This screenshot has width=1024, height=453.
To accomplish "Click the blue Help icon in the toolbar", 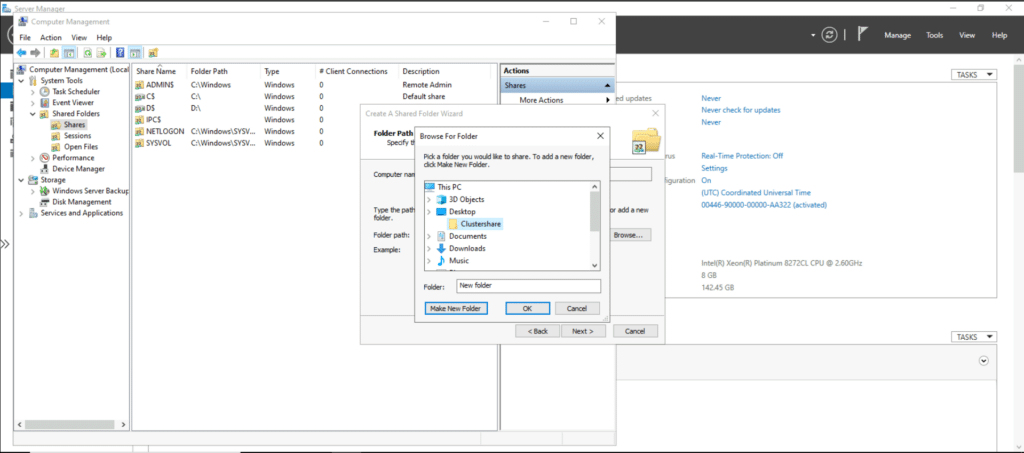I will (x=120, y=52).
